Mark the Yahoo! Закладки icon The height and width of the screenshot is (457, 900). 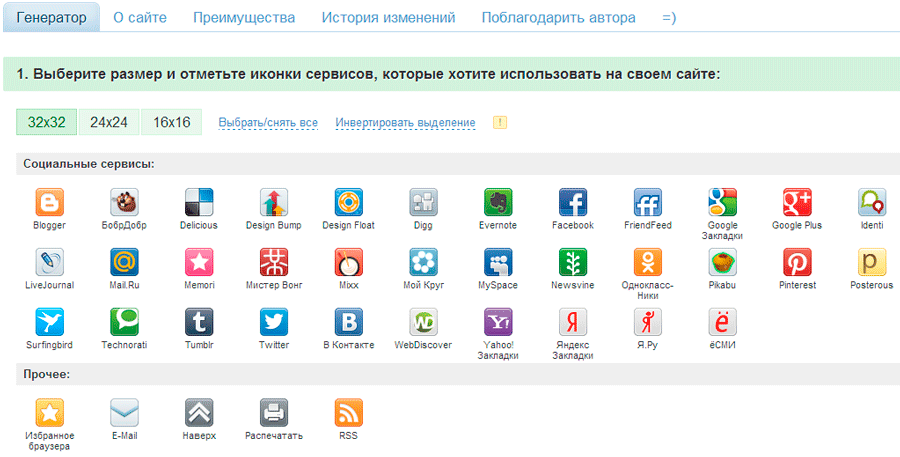point(498,322)
